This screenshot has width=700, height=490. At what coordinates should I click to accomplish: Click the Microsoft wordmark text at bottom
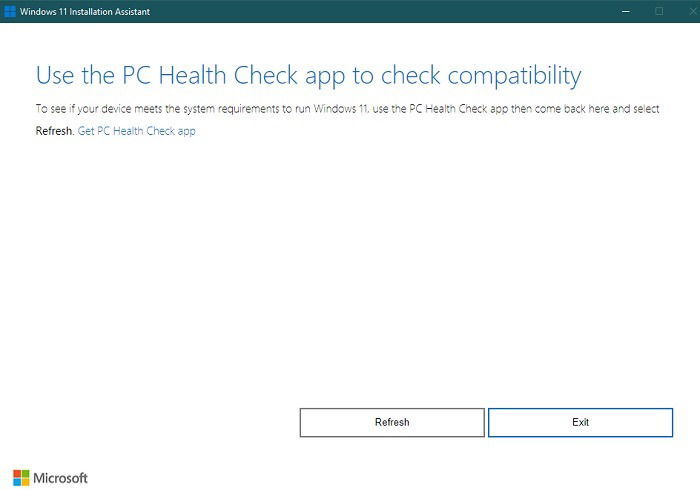click(x=60, y=478)
